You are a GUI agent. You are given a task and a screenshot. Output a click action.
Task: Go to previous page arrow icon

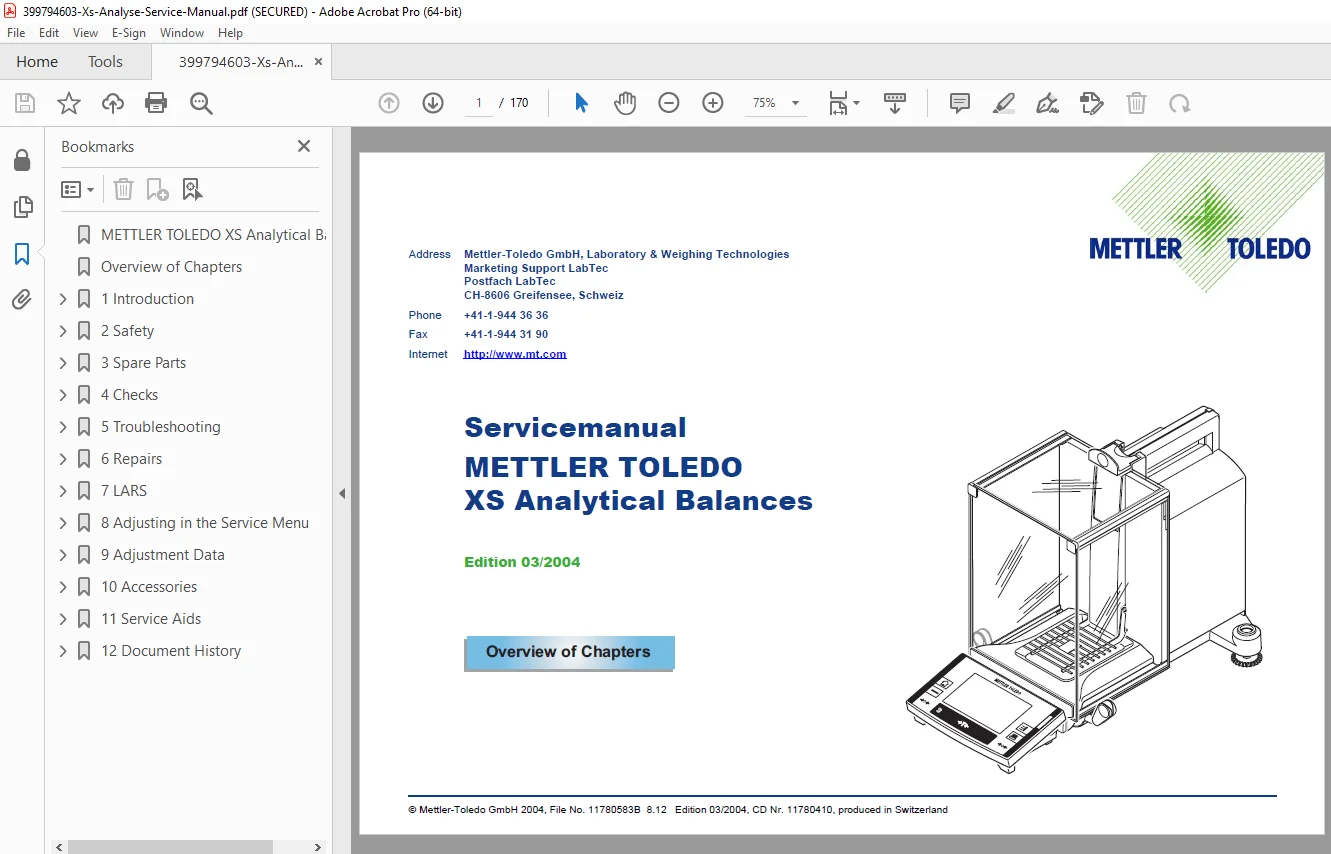pos(389,103)
